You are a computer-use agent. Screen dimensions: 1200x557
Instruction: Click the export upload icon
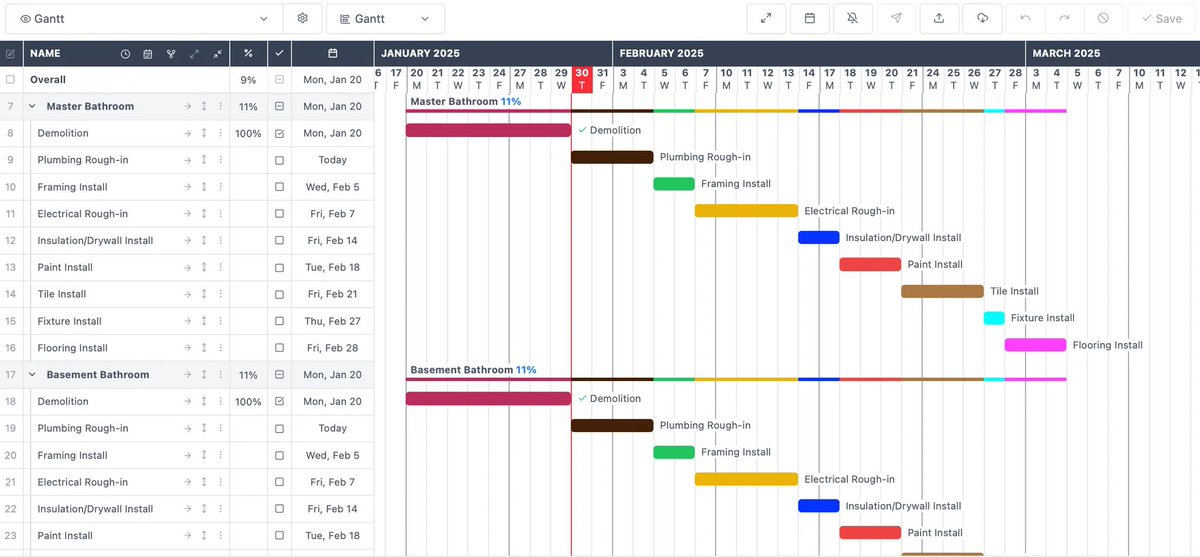click(x=939, y=18)
